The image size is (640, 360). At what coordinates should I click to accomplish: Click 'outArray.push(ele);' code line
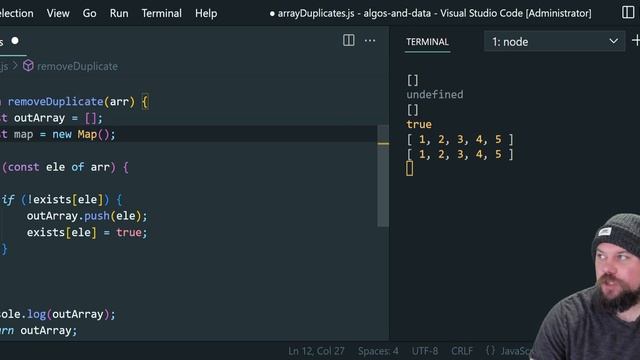pos(87,216)
